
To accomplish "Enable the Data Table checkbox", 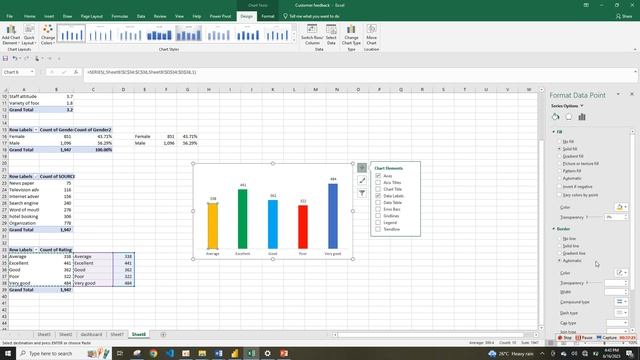I will [x=378, y=202].
